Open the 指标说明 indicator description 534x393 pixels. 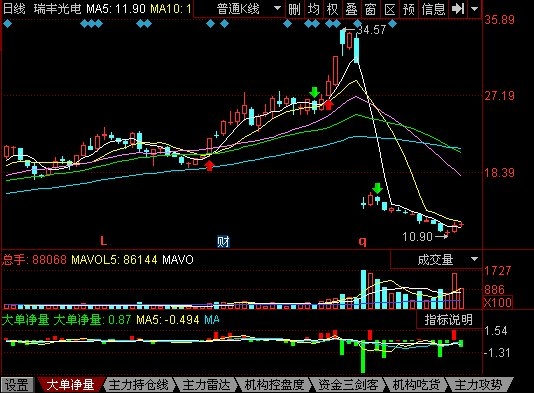(449, 320)
